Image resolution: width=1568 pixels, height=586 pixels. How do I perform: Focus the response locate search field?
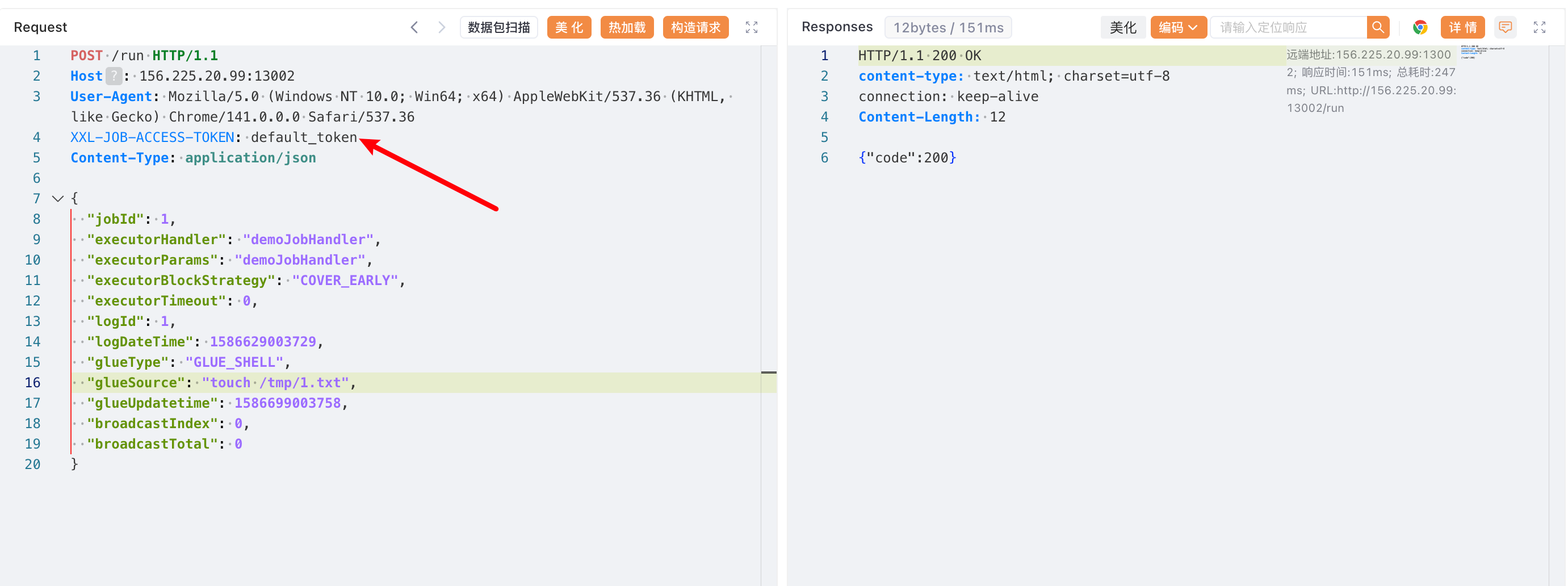[x=1289, y=27]
